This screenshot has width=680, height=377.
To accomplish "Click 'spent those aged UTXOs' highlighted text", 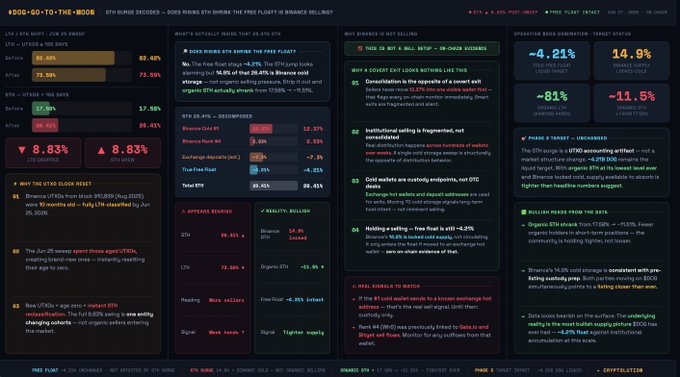I will tap(105, 251).
